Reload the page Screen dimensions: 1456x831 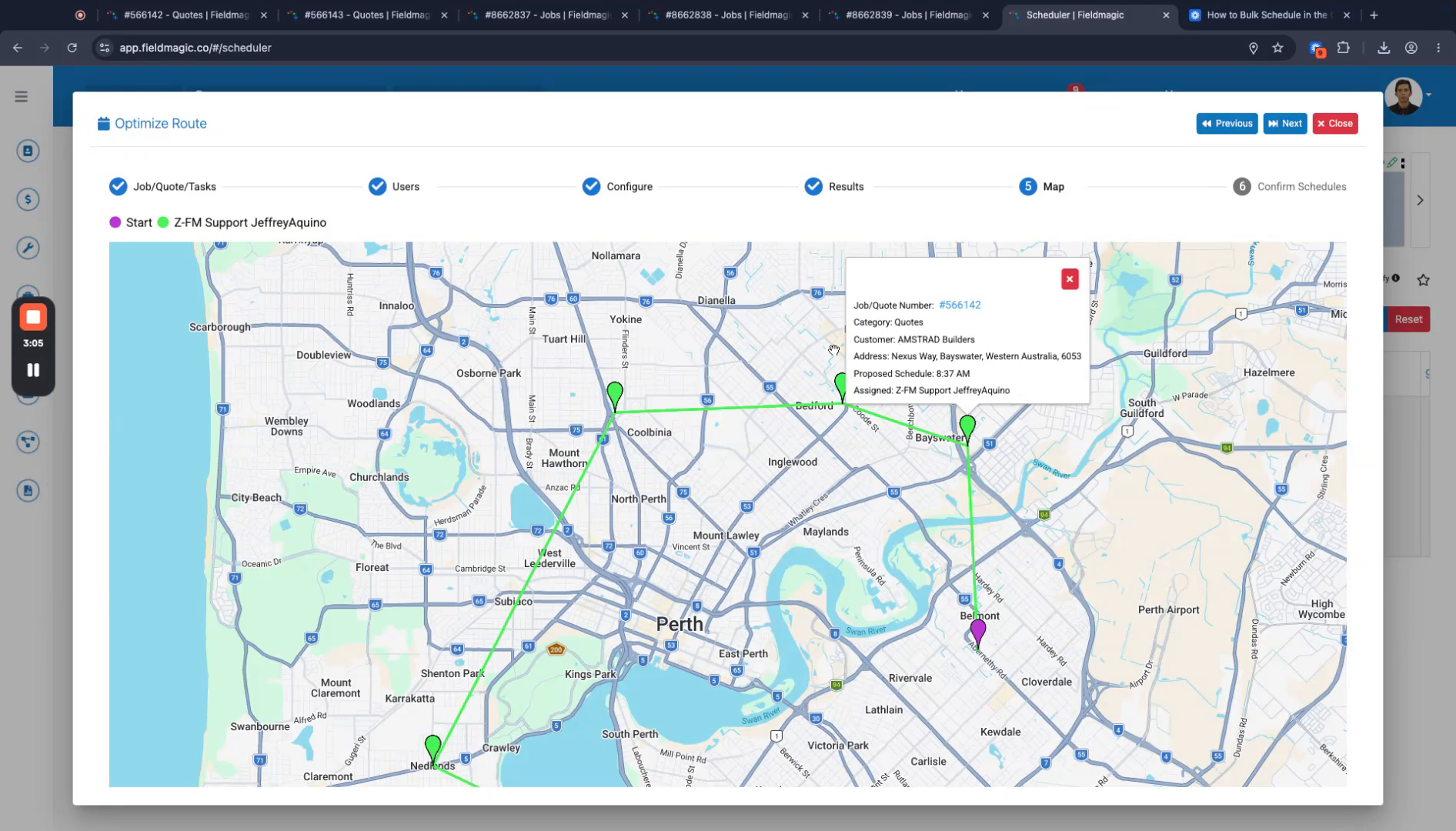[72, 48]
